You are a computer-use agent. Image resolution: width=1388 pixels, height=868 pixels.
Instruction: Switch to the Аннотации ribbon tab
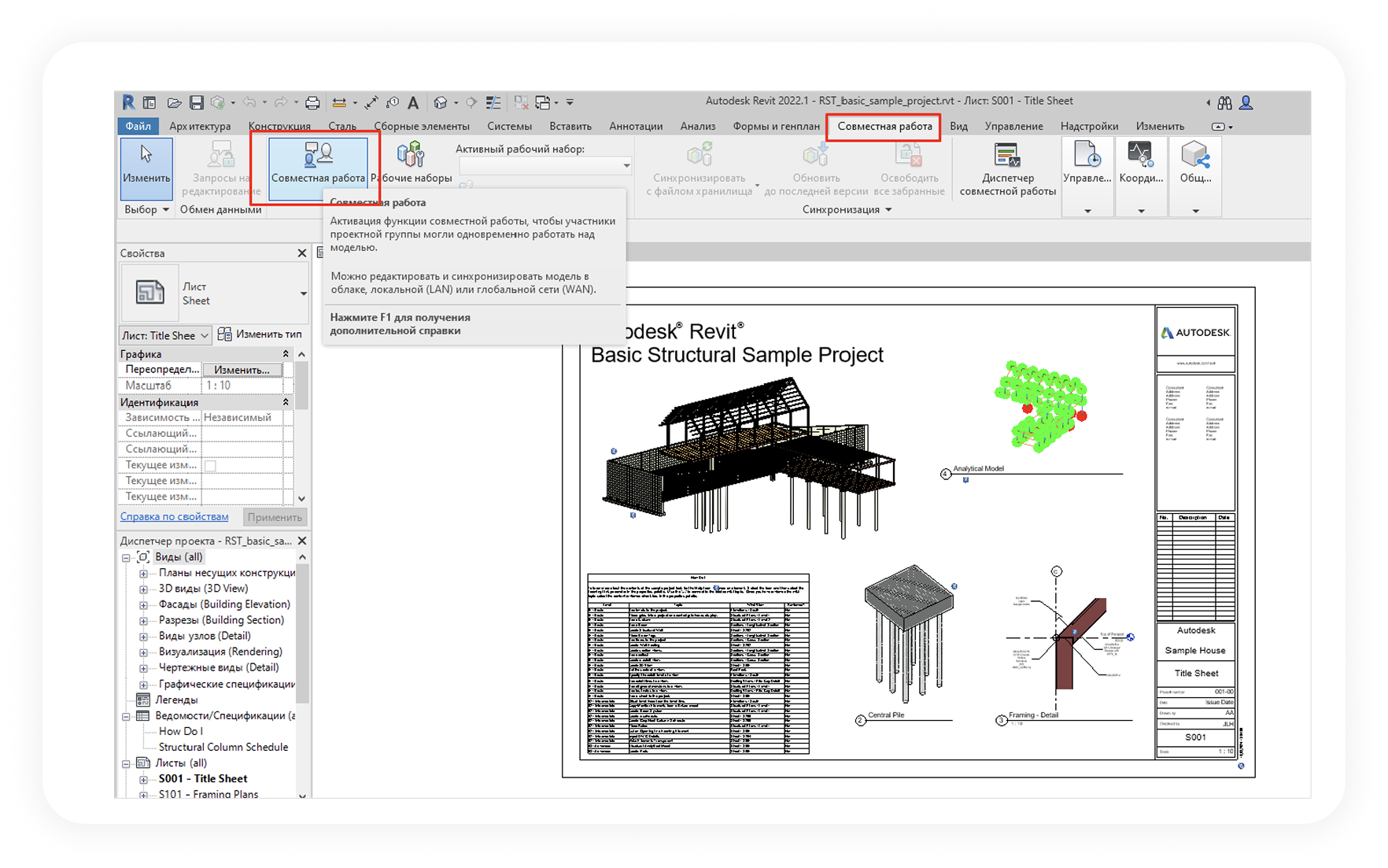click(635, 126)
